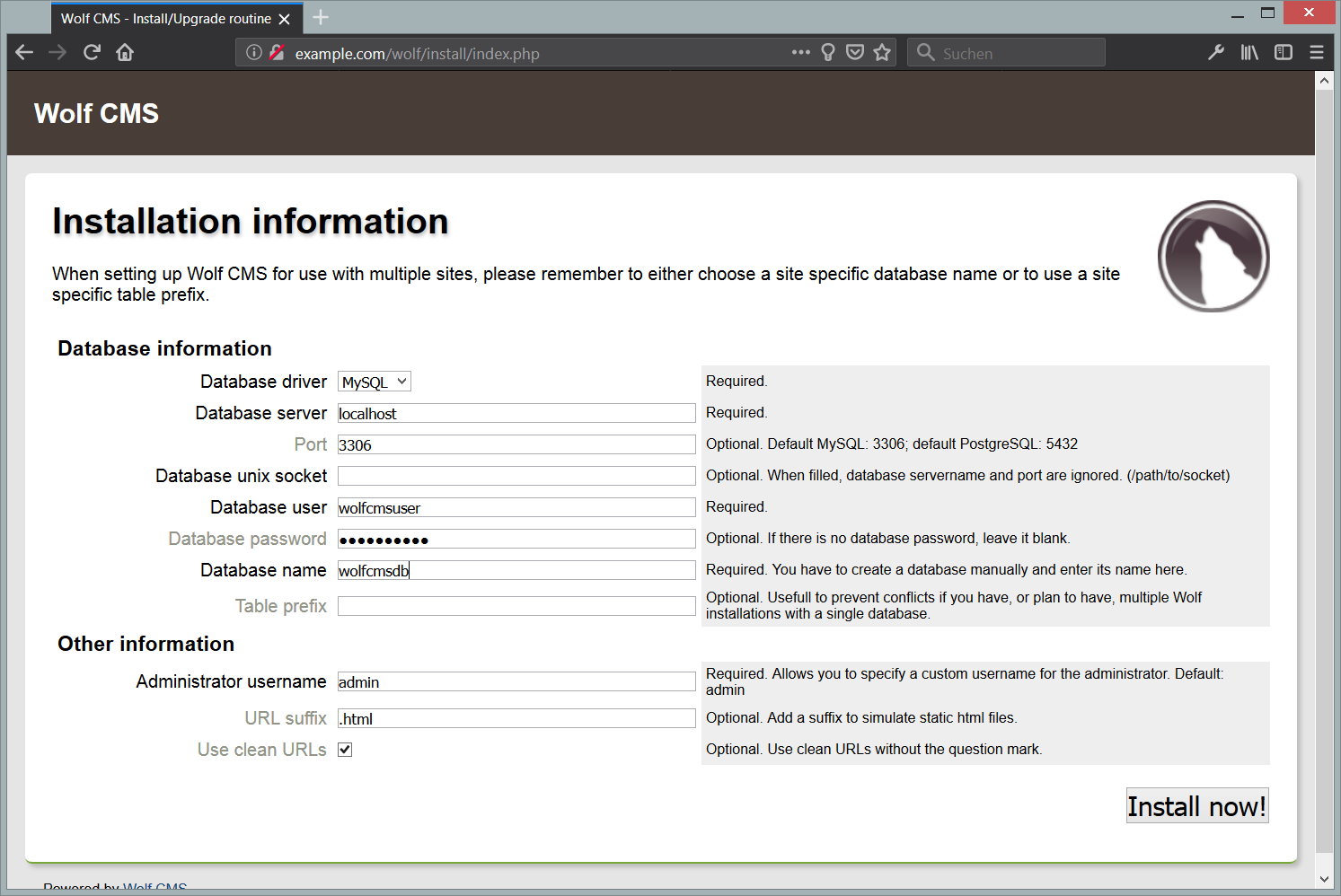
Task: Click the empty Table prefix field
Action: coord(516,606)
